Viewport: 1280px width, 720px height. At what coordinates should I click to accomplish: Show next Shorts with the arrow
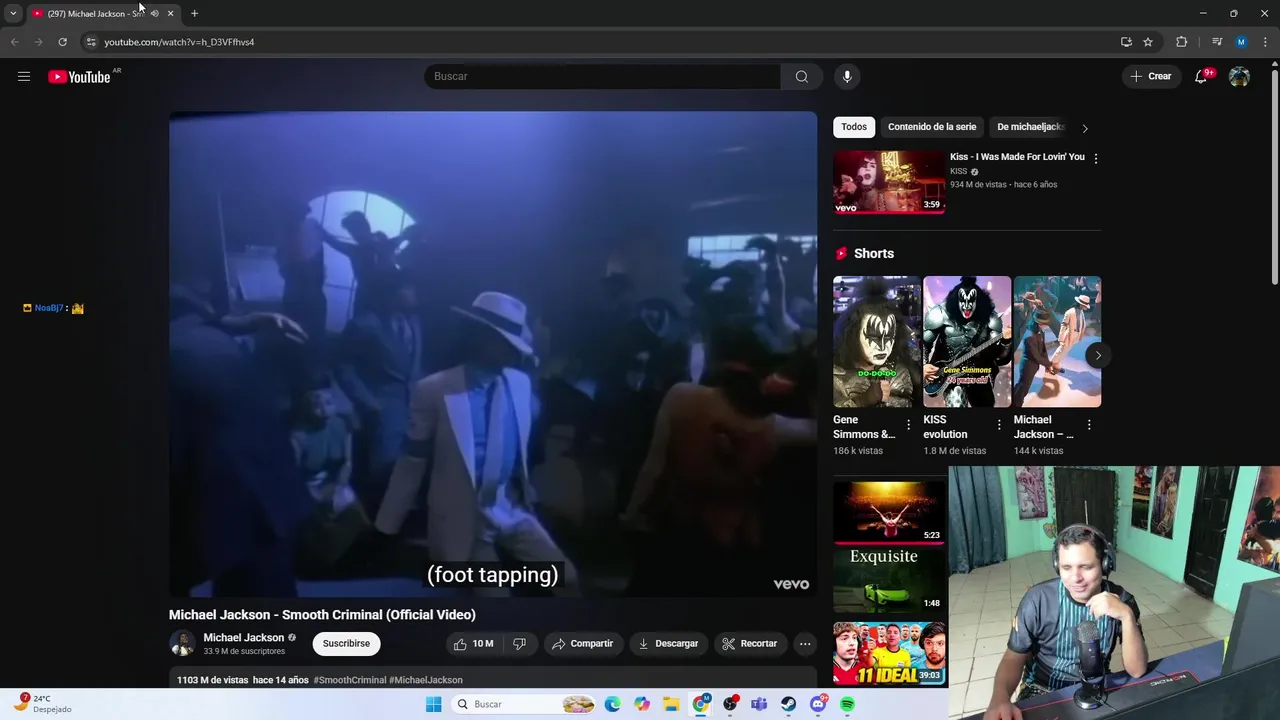click(x=1098, y=355)
